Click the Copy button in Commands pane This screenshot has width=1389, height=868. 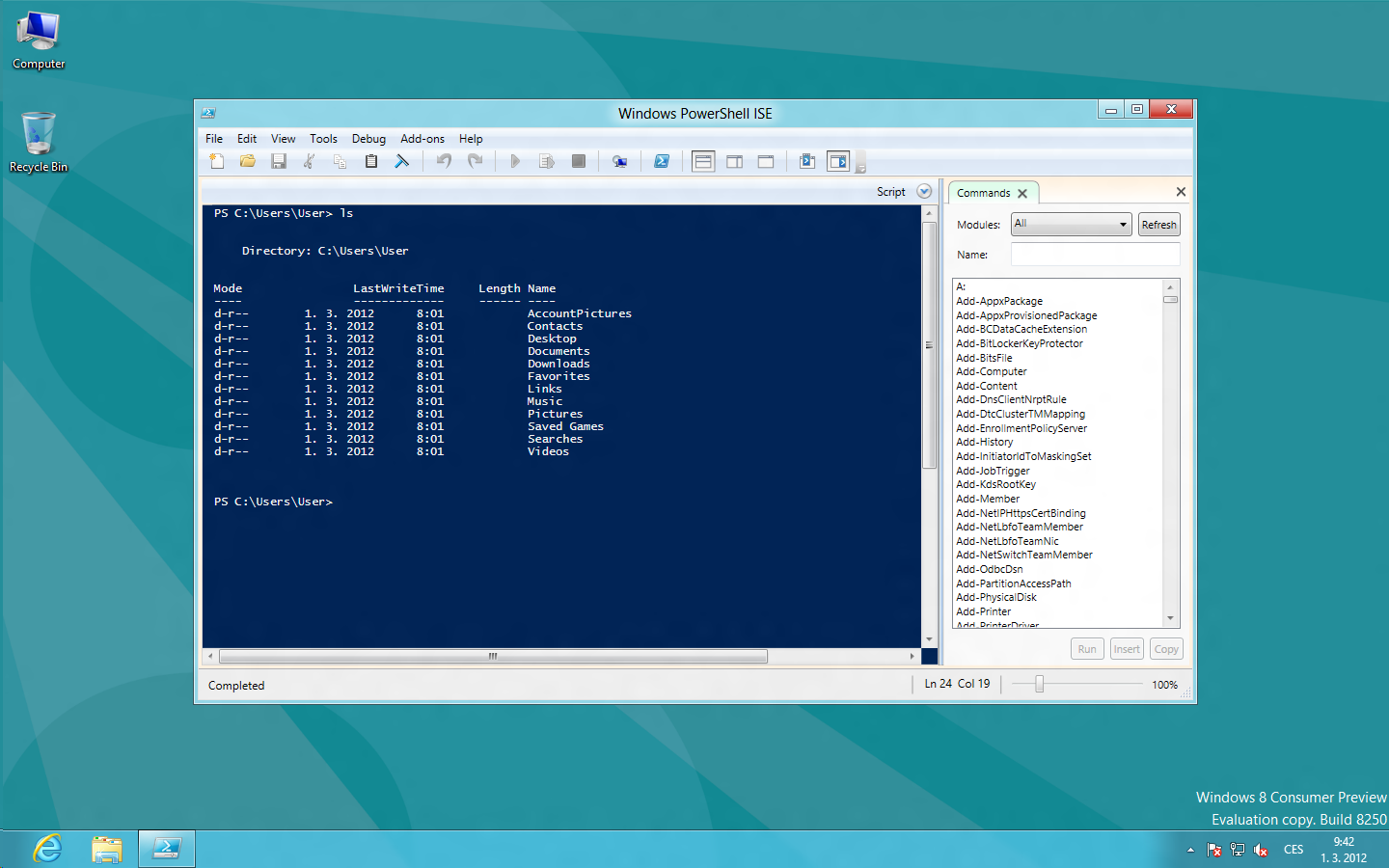tap(1166, 649)
